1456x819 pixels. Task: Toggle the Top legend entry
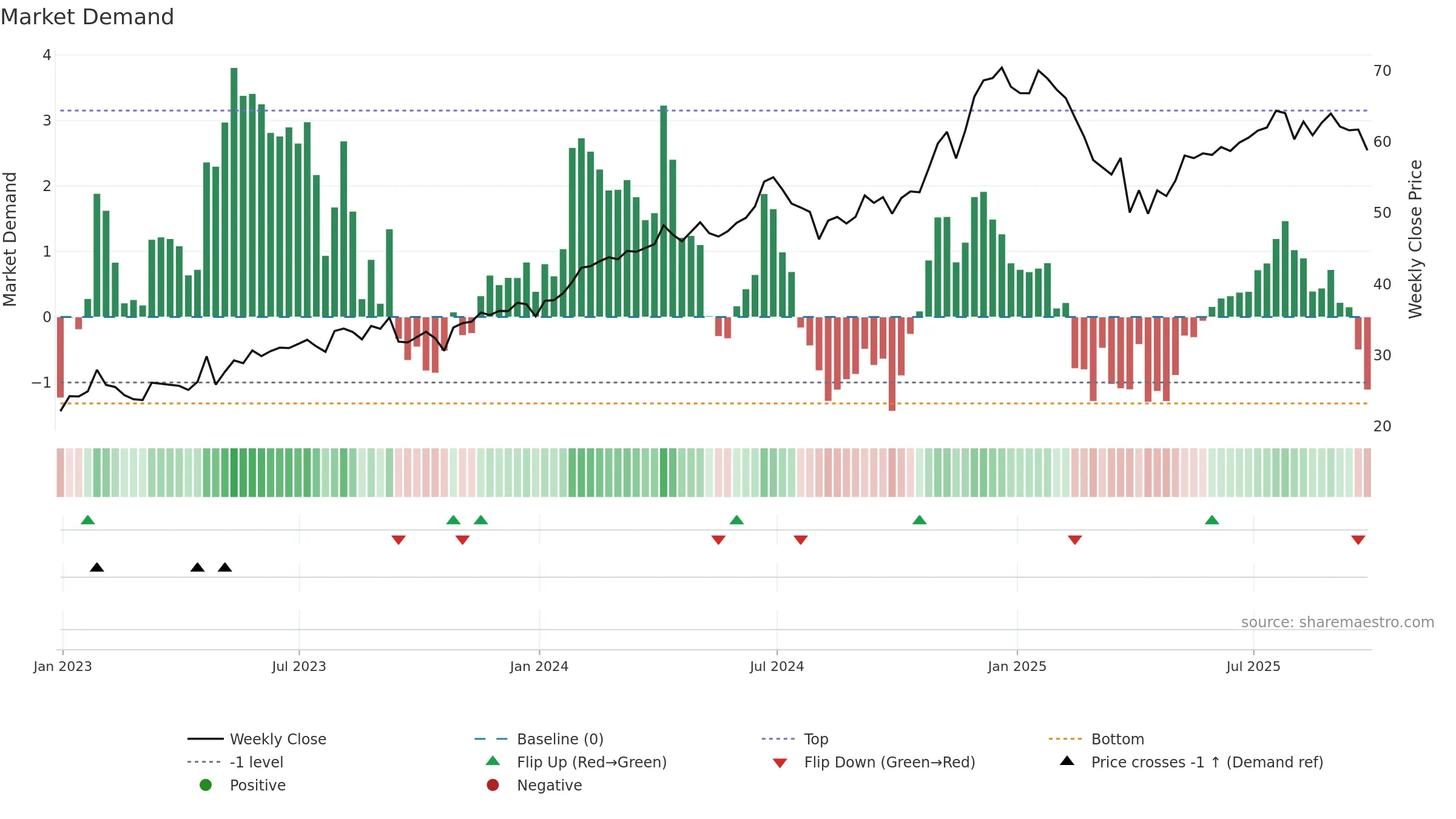[795, 739]
